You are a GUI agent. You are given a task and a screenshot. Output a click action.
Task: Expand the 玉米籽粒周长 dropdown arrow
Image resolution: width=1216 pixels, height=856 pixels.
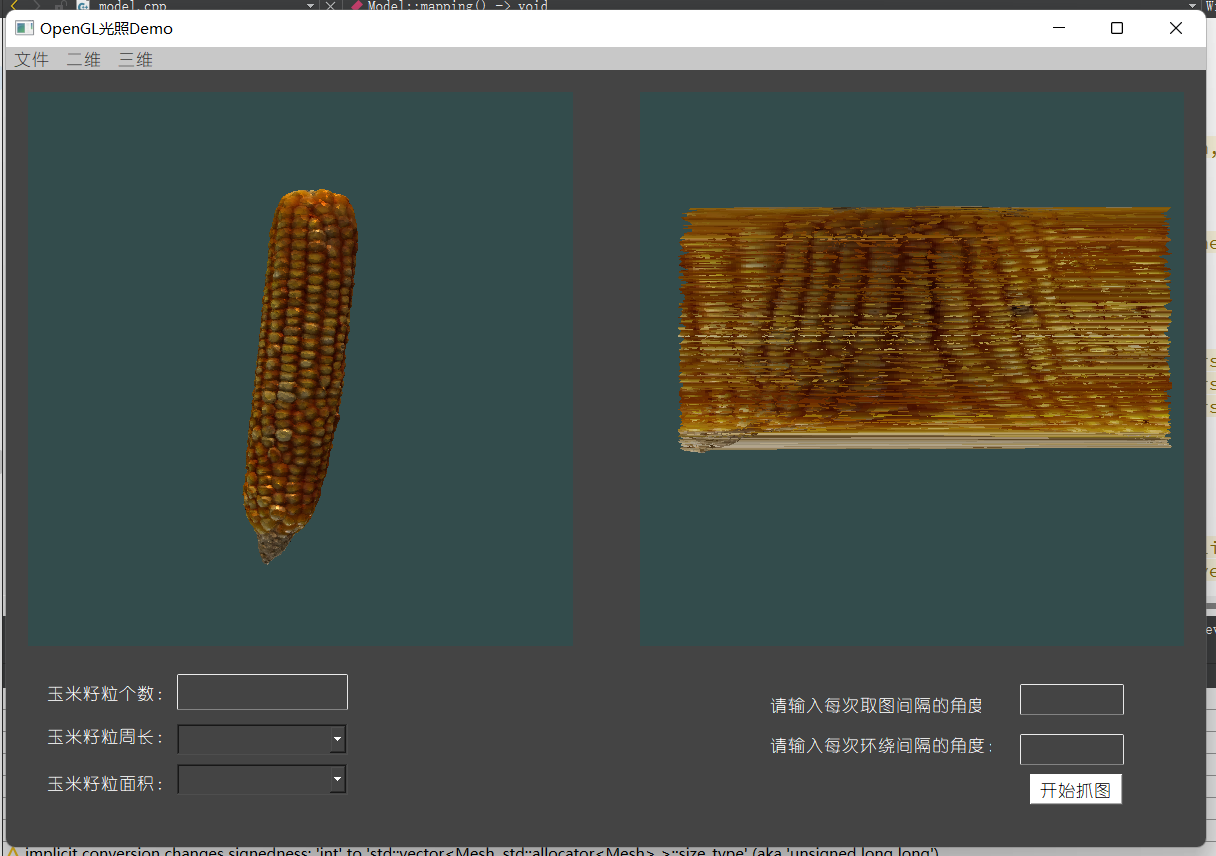(x=338, y=739)
